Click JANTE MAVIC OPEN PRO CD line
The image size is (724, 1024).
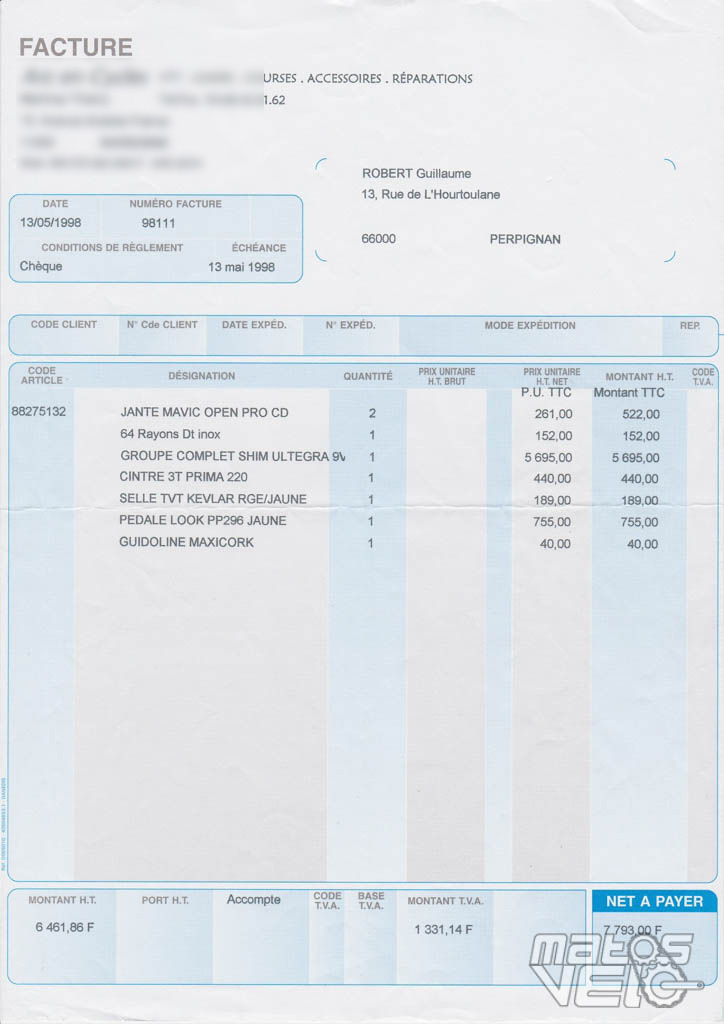click(x=204, y=413)
